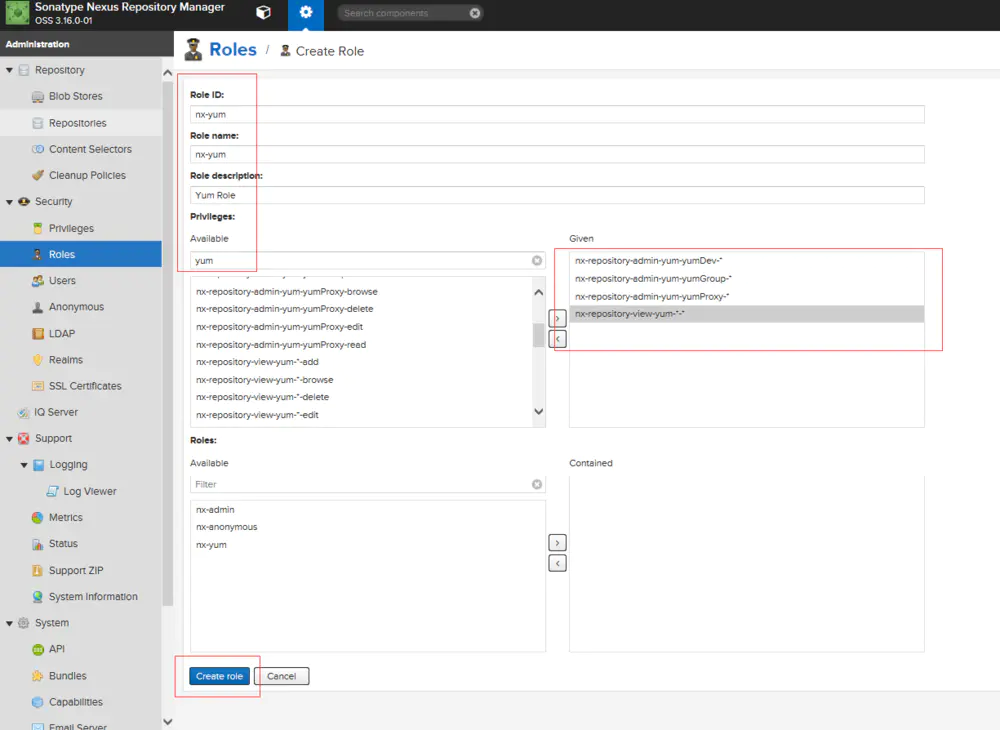Collapse the Logging tree node
The width and height of the screenshot is (1000, 730).
tap(24, 465)
